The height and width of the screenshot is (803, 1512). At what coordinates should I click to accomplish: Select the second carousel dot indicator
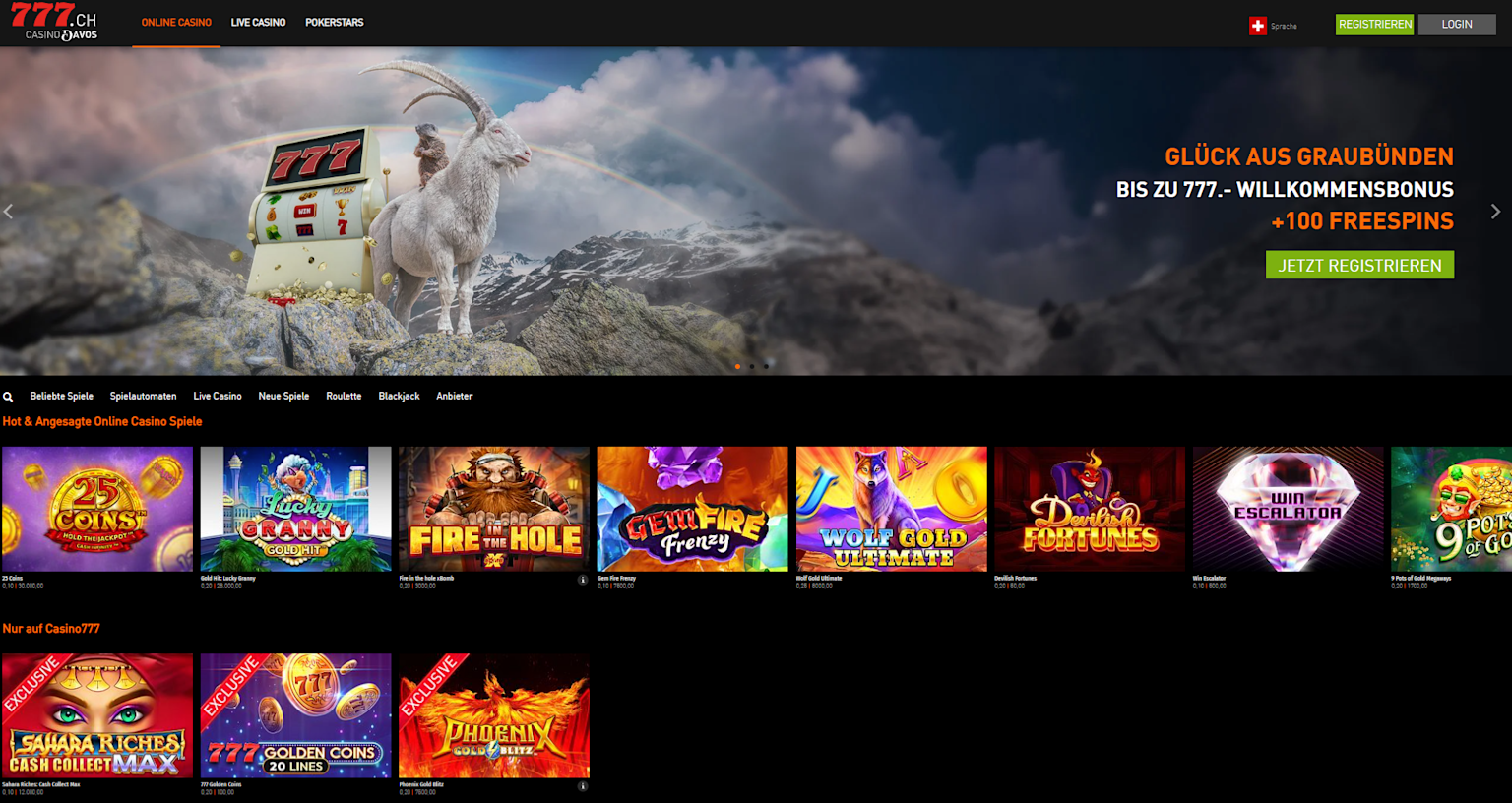(752, 367)
